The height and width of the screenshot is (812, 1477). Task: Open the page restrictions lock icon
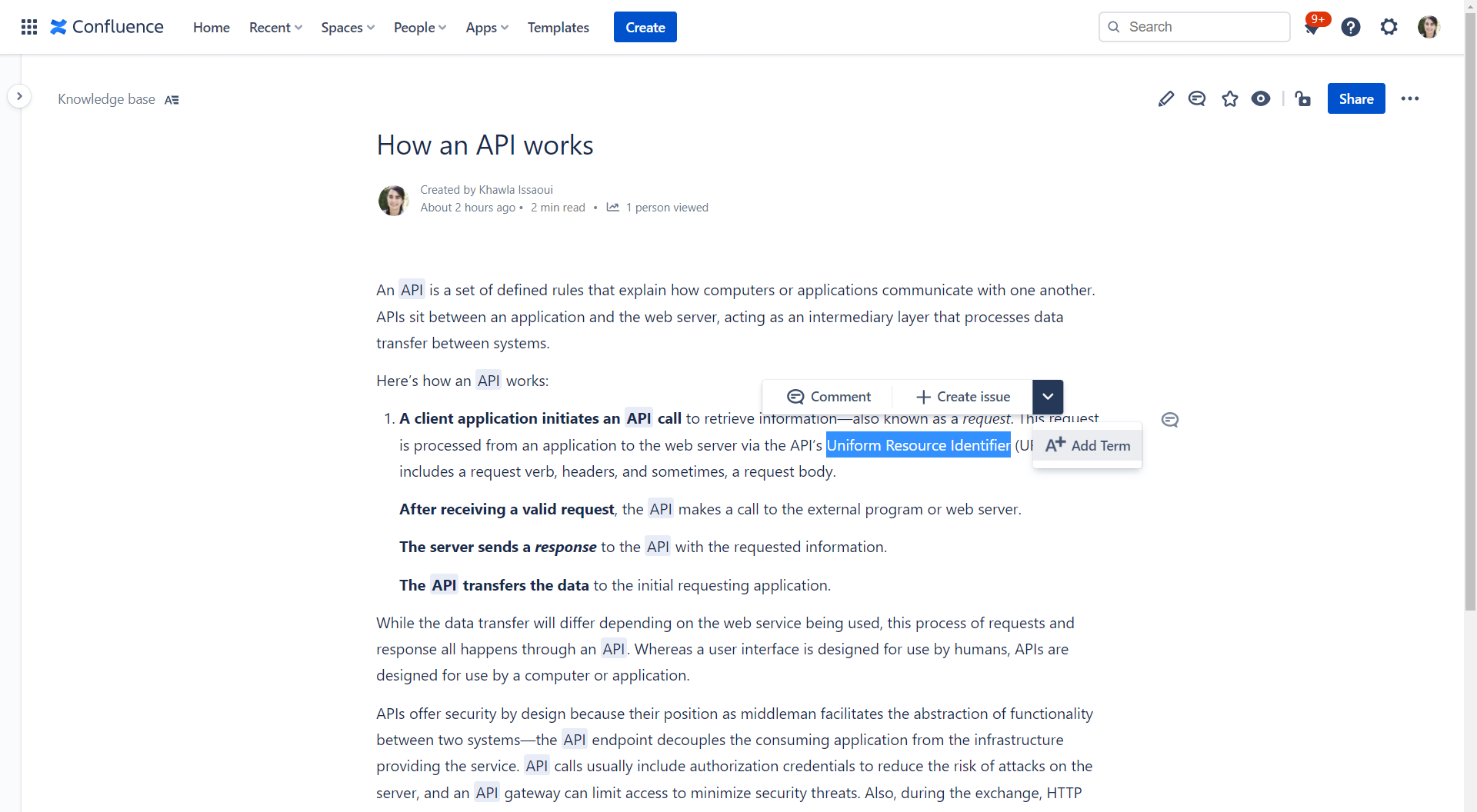coord(1302,98)
